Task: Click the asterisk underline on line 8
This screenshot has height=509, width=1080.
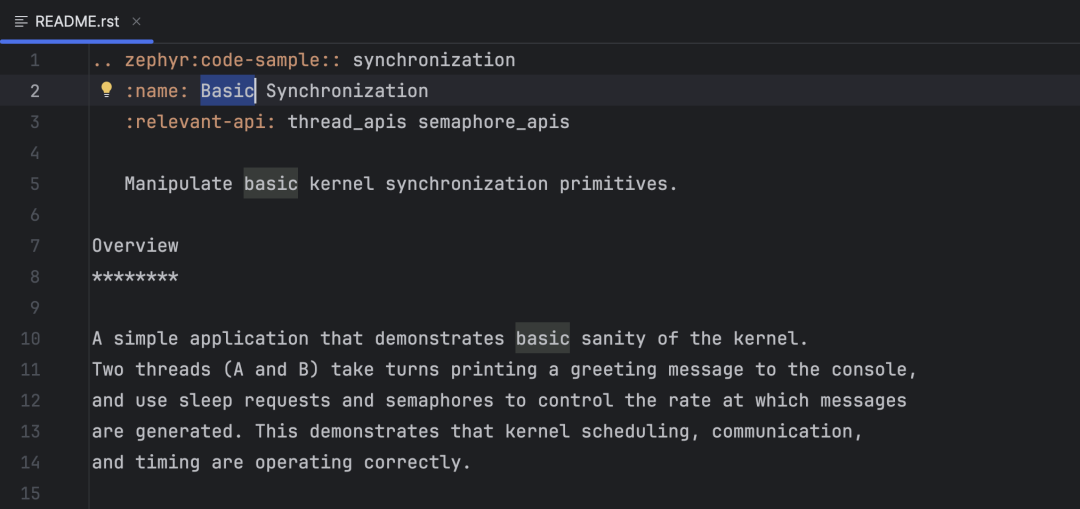Action: point(135,278)
